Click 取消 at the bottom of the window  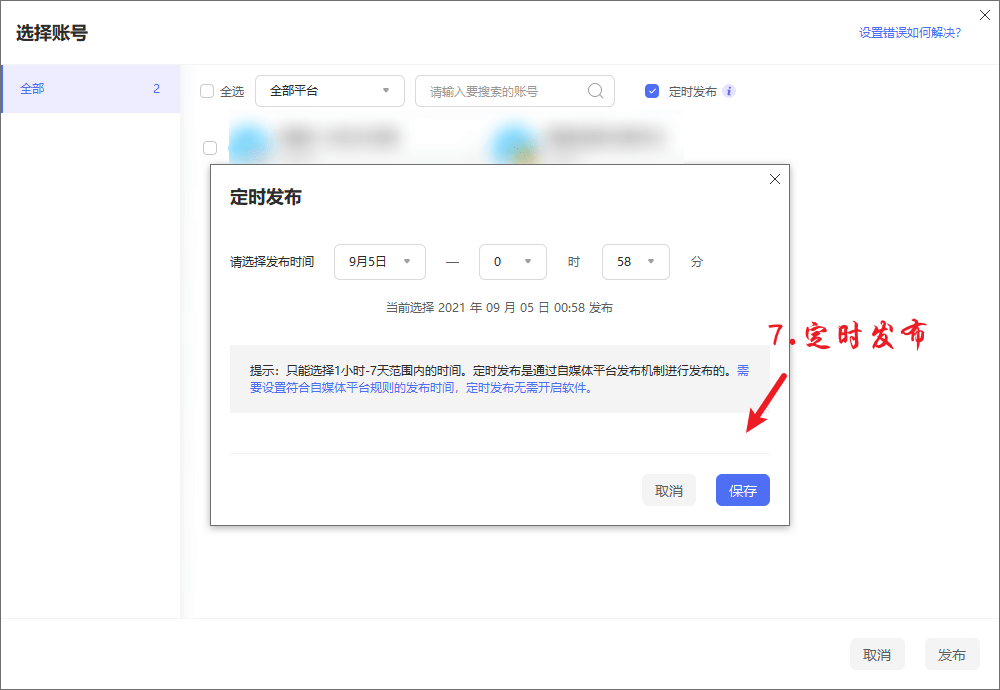[877, 654]
